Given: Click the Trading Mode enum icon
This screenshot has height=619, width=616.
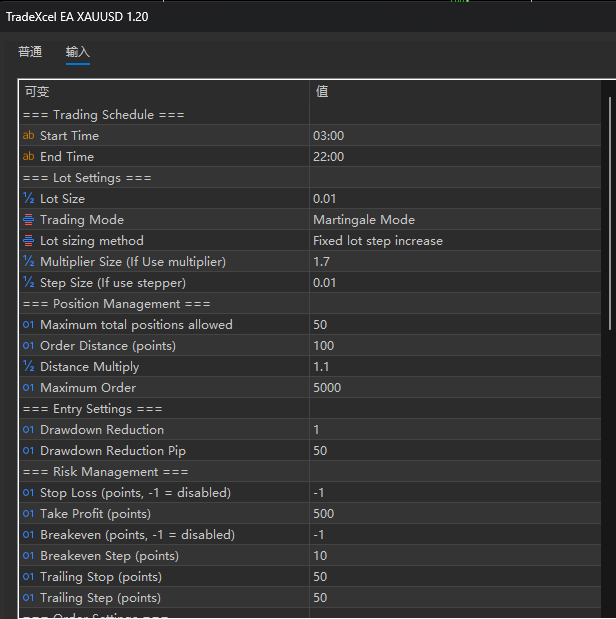Looking at the screenshot, I should pos(28,220).
